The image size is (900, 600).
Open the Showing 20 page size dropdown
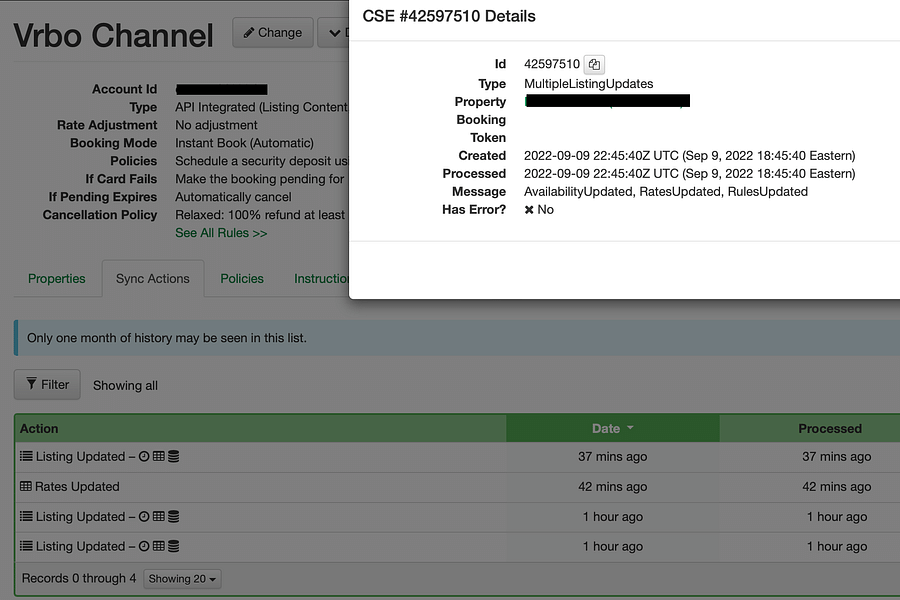[182, 579]
